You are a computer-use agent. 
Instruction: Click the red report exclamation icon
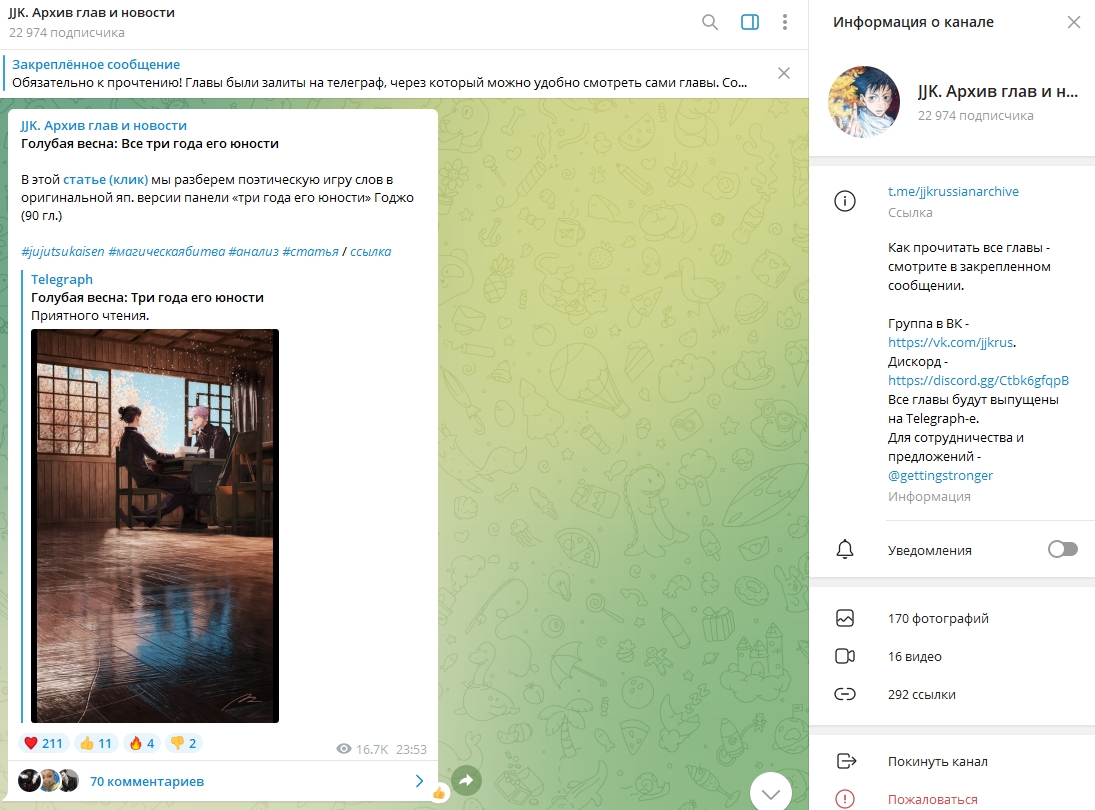[845, 799]
